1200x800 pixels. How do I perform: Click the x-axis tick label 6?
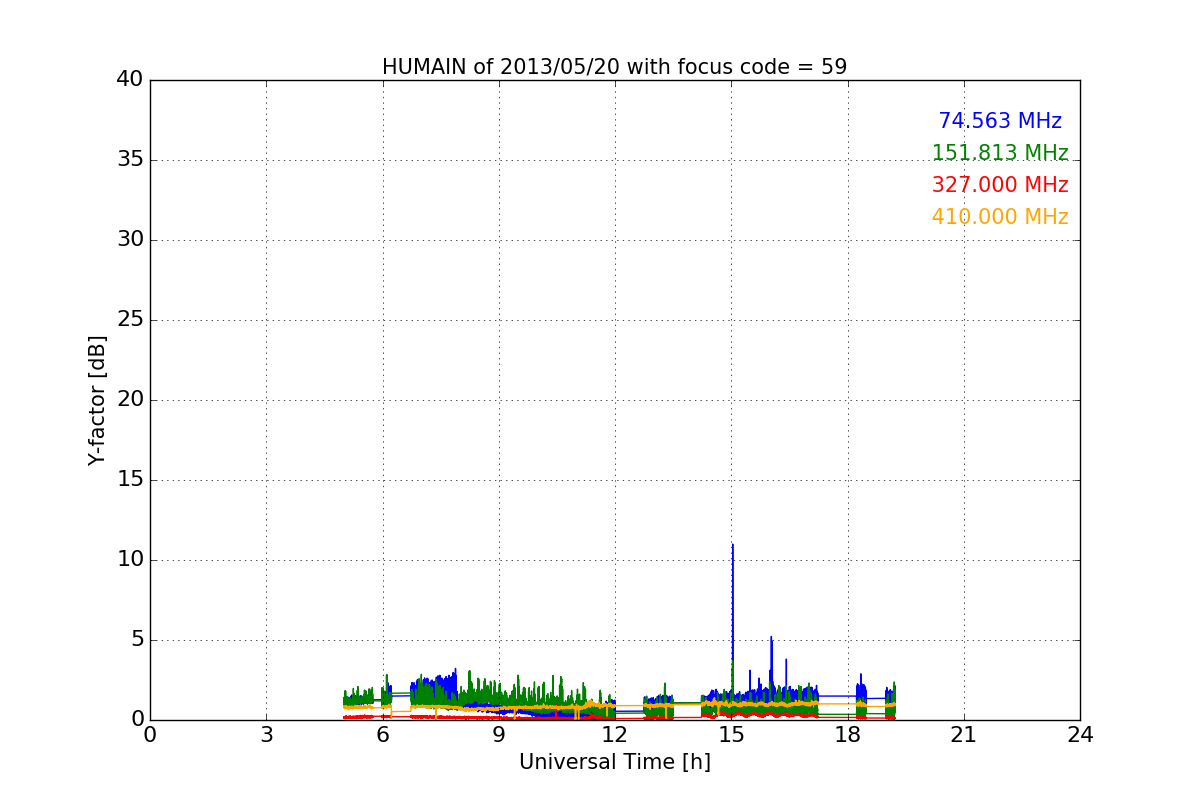[382, 735]
